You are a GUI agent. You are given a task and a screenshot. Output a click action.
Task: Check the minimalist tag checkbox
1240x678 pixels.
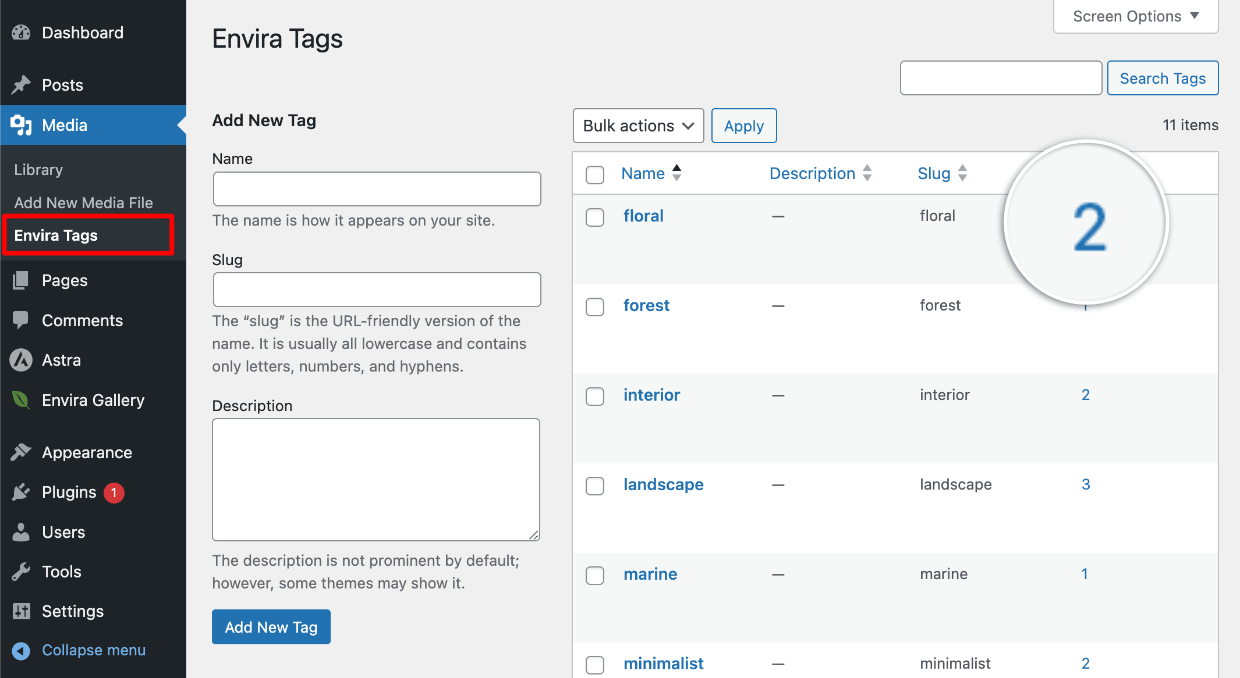(595, 665)
